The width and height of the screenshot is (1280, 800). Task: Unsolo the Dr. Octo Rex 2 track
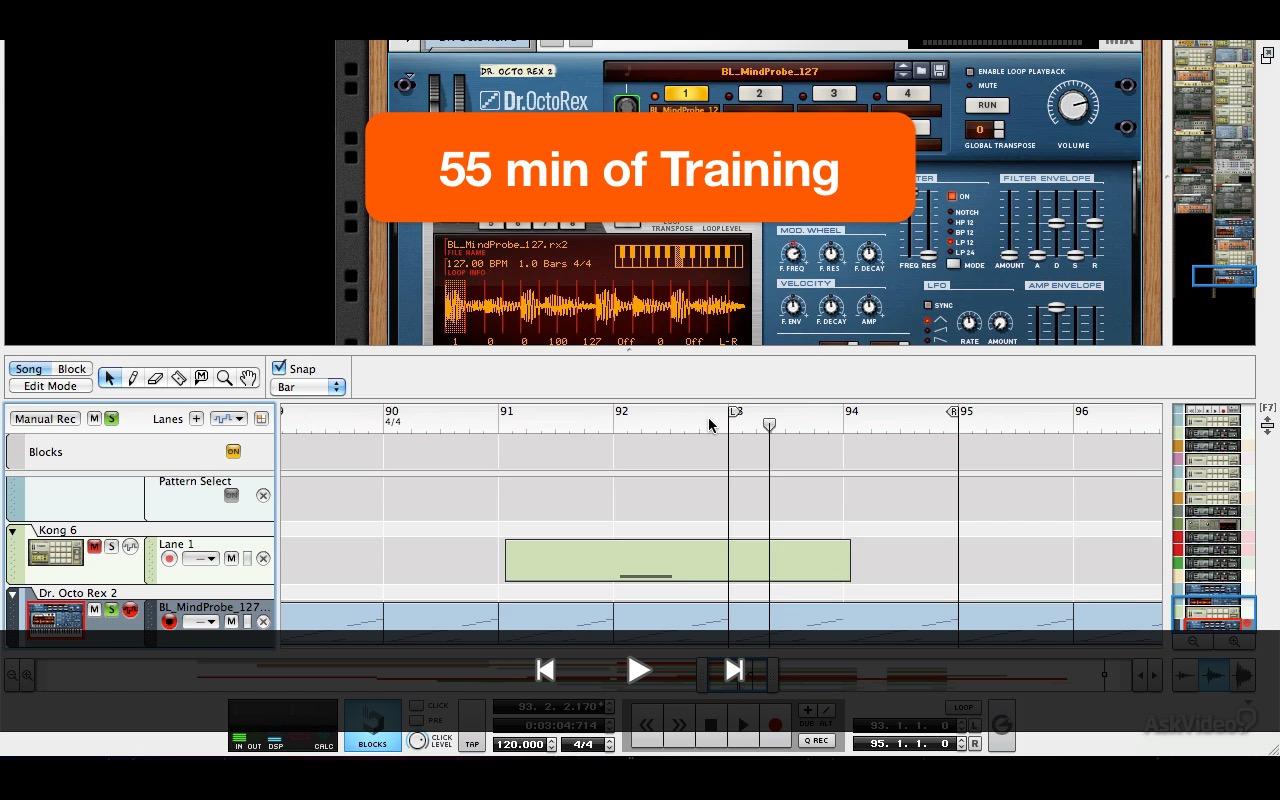pos(112,609)
